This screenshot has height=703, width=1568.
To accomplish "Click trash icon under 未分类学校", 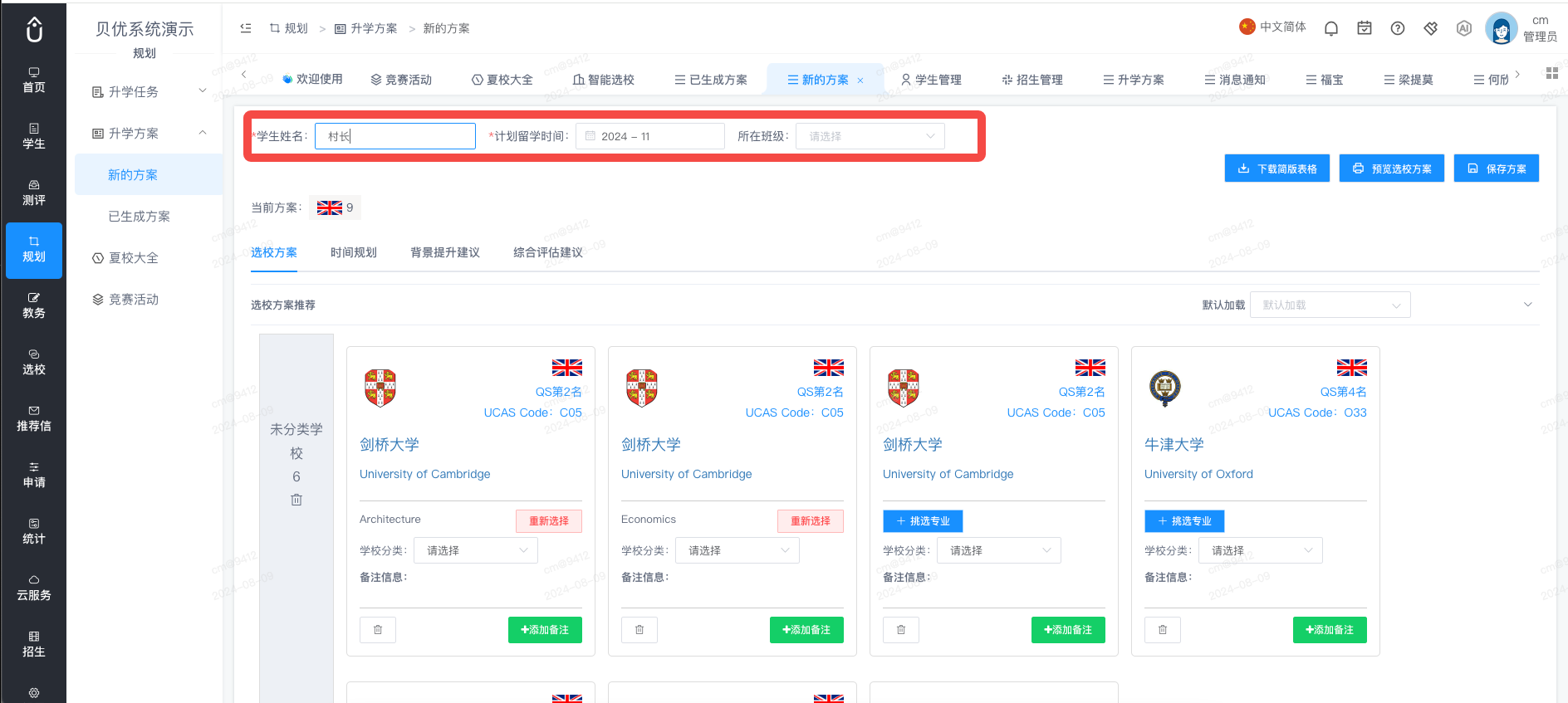I will click(x=296, y=500).
